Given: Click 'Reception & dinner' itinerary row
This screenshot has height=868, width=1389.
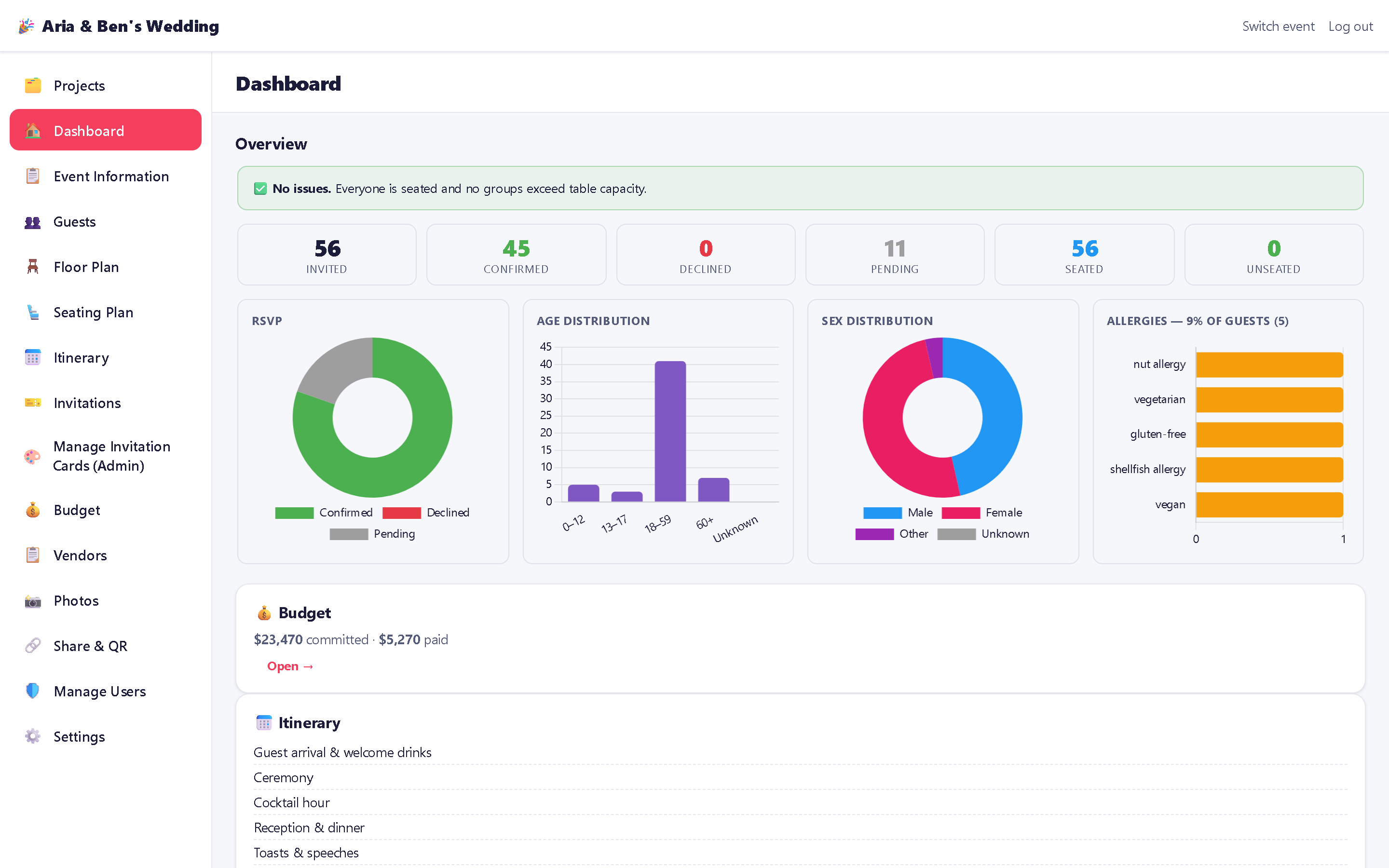Looking at the screenshot, I should [800, 828].
